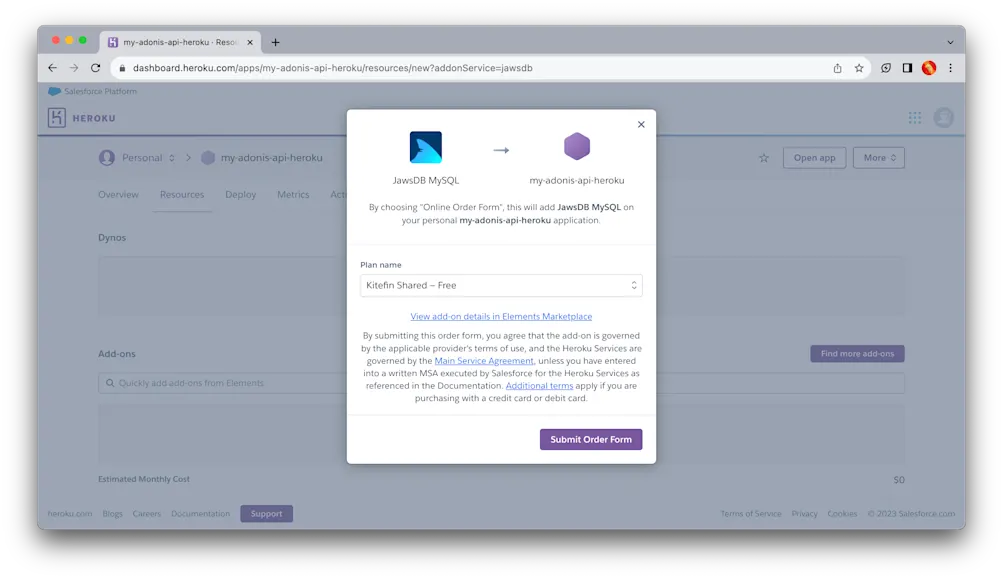The height and width of the screenshot is (579, 1003).
Task: Click the Salesforce Platform cloud icon
Action: click(x=54, y=91)
